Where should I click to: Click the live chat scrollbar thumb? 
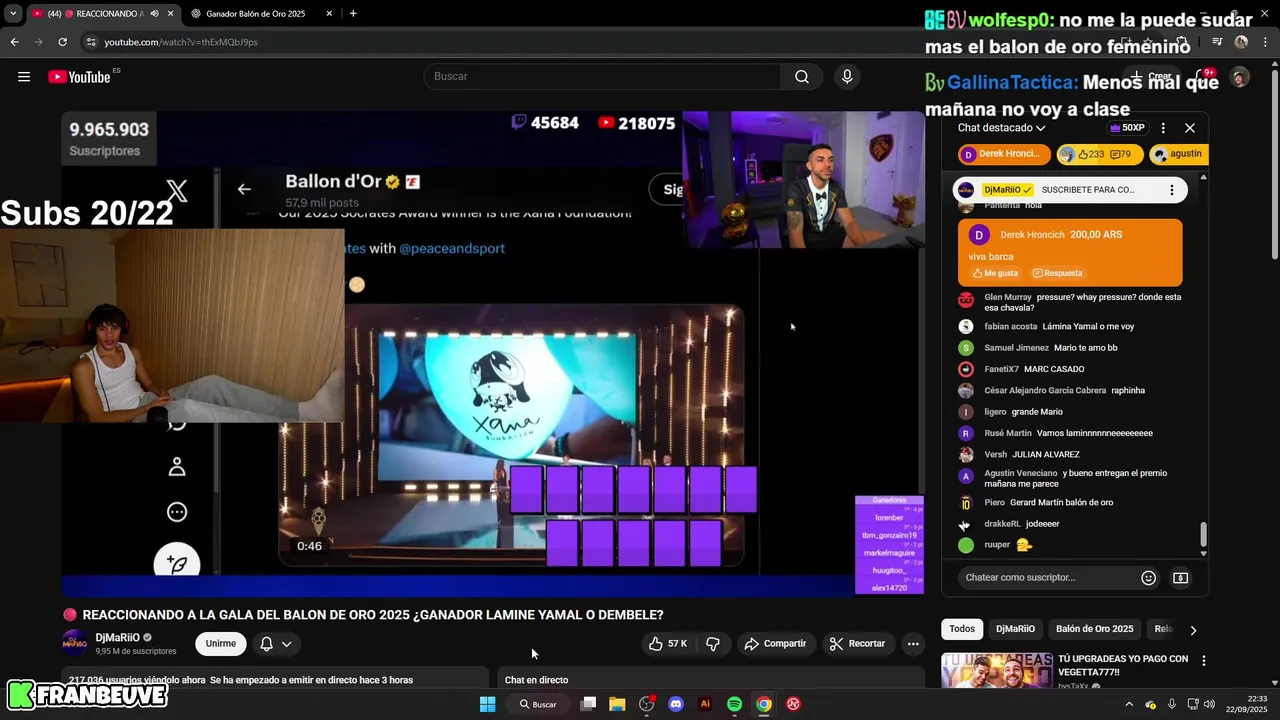tap(1204, 535)
